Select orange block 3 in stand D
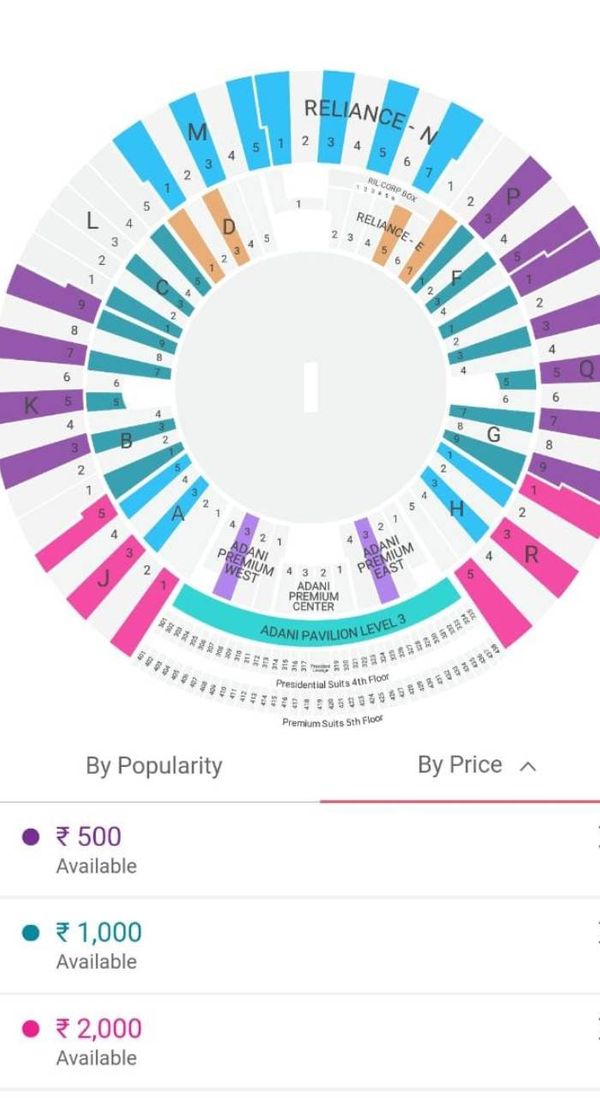 tap(227, 228)
